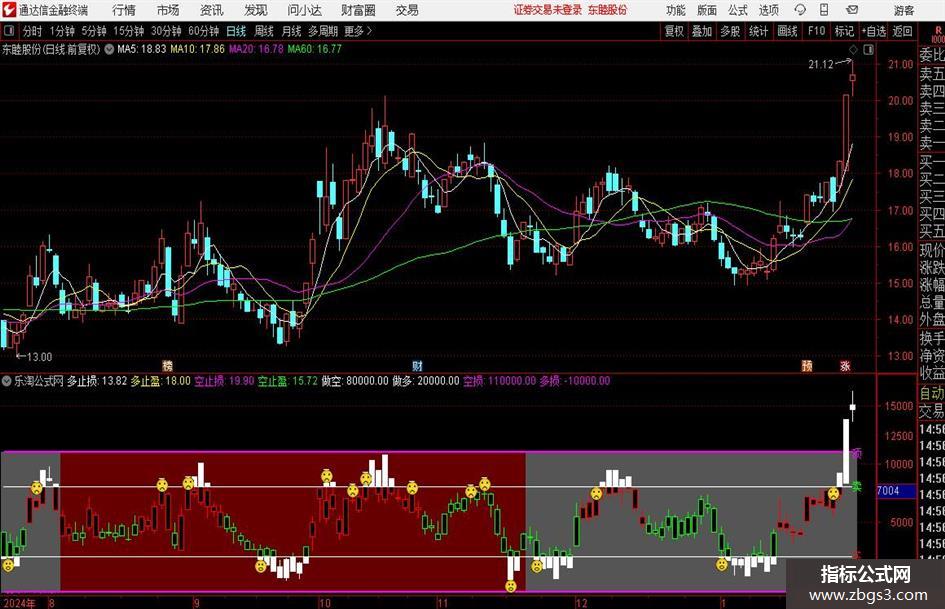Click the 证券交易未登录 login link
The height and width of the screenshot is (609, 945).
(548, 10)
